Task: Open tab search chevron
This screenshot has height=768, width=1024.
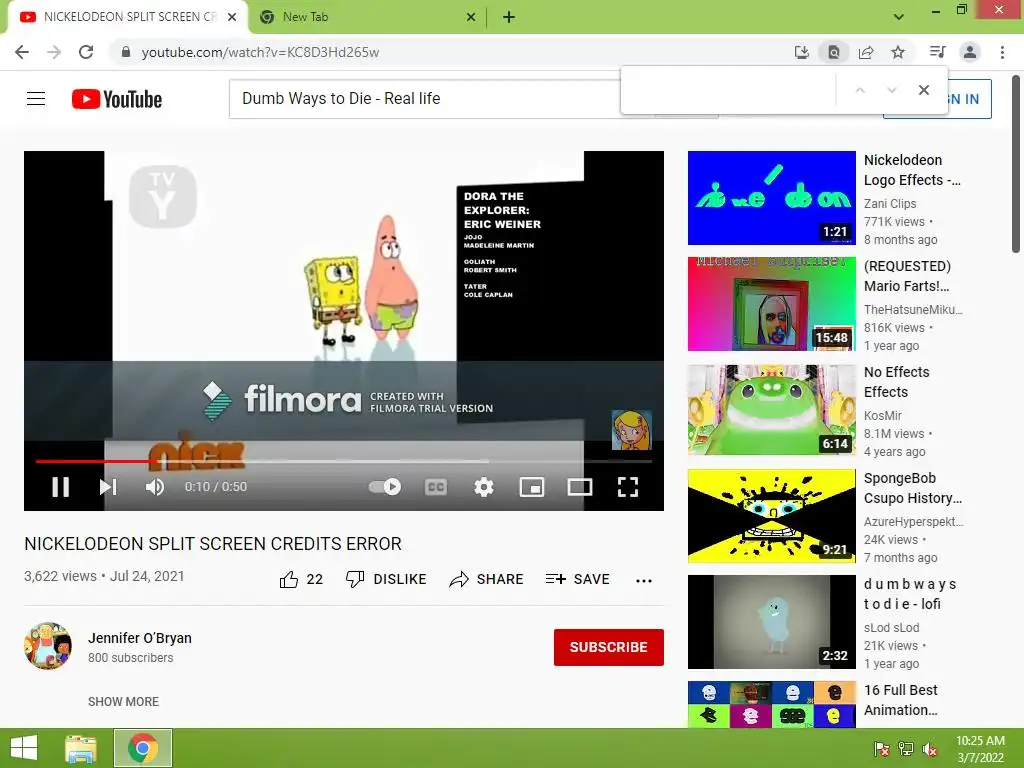Action: [899, 17]
